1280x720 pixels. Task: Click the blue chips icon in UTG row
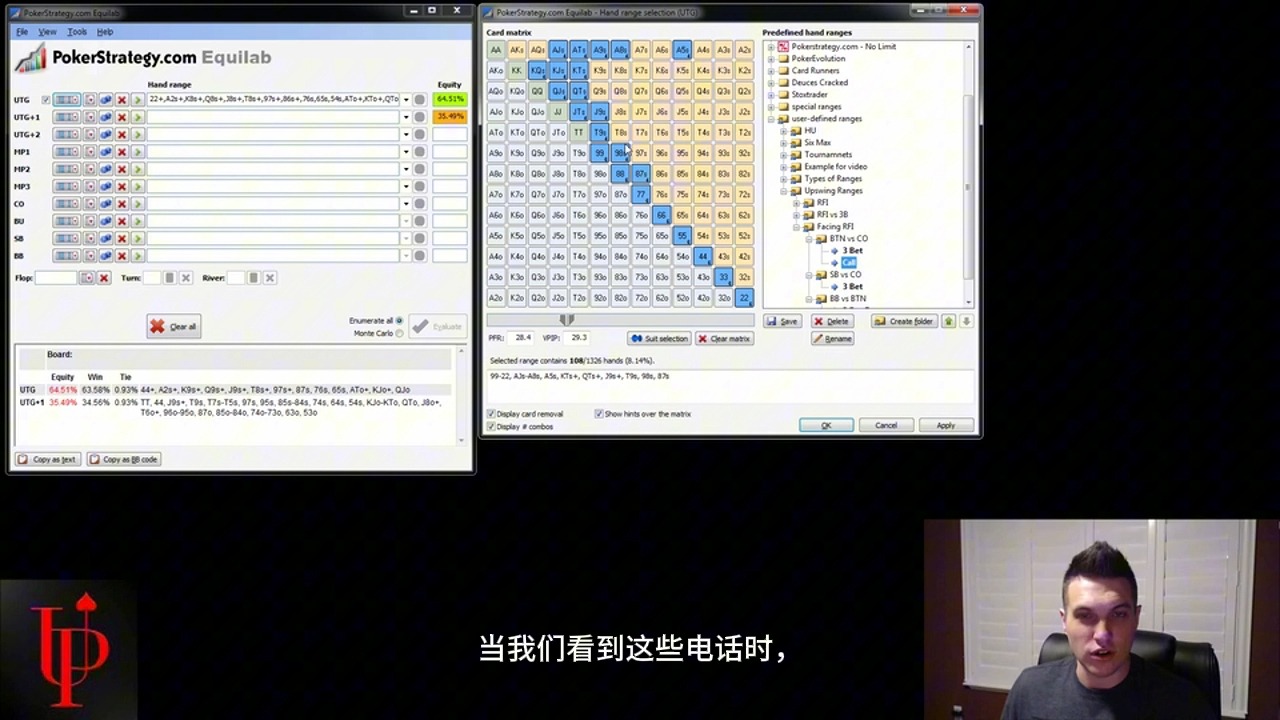(106, 100)
